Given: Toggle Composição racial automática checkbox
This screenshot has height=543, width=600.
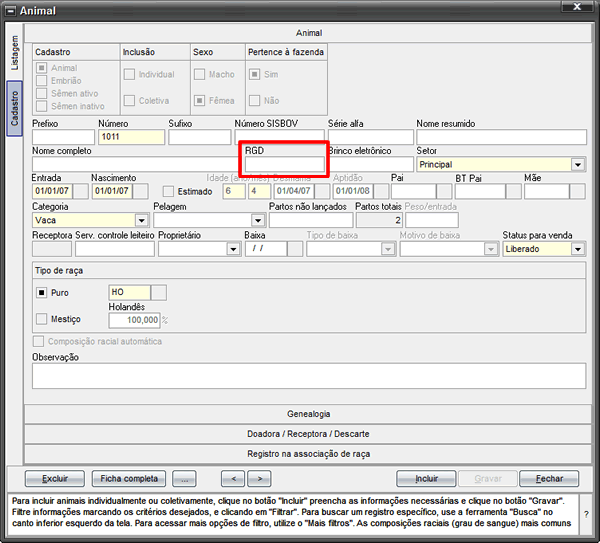Looking at the screenshot, I should coord(38,341).
